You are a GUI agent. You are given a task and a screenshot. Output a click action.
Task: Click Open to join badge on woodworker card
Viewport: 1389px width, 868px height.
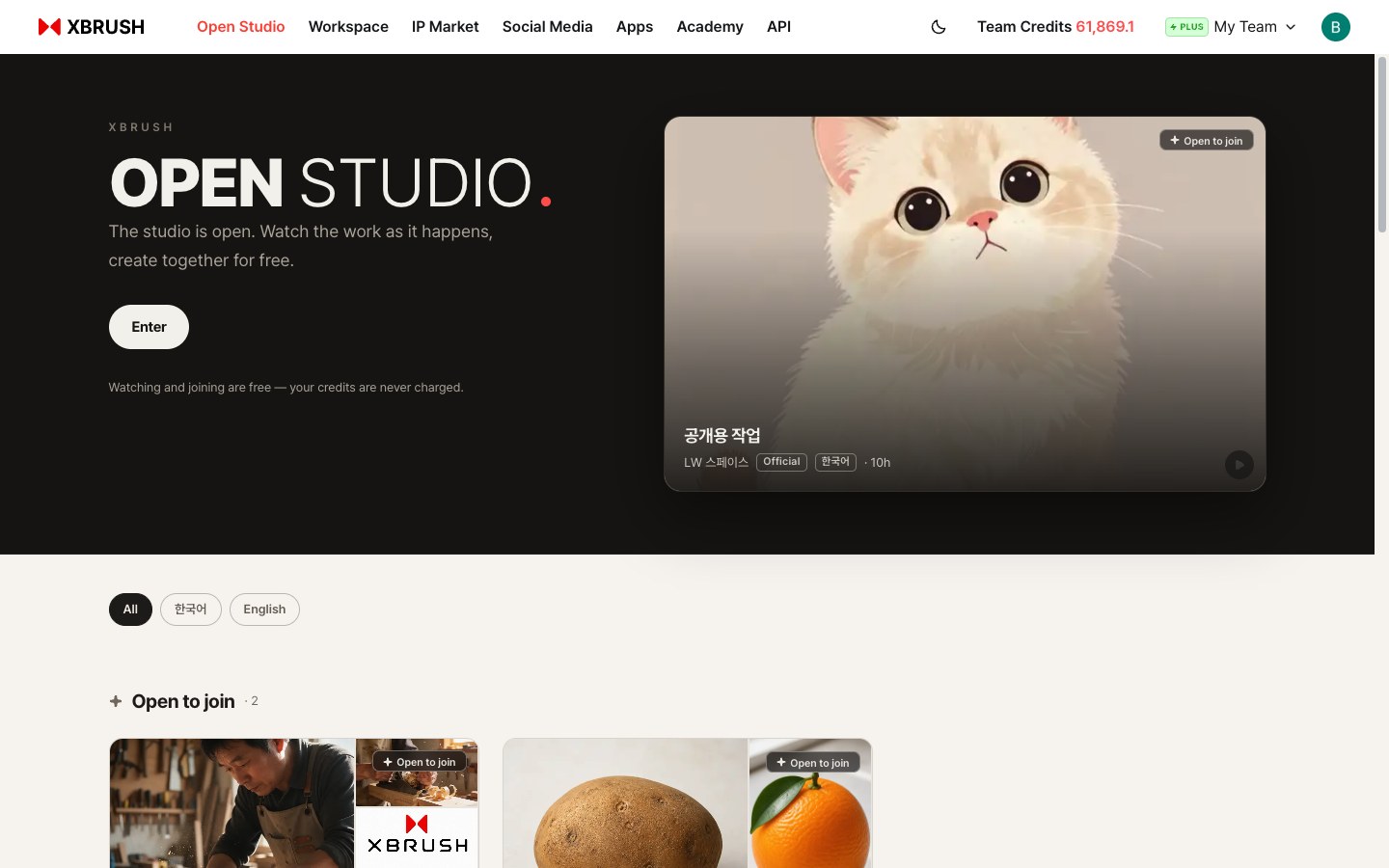pyautogui.click(x=420, y=762)
